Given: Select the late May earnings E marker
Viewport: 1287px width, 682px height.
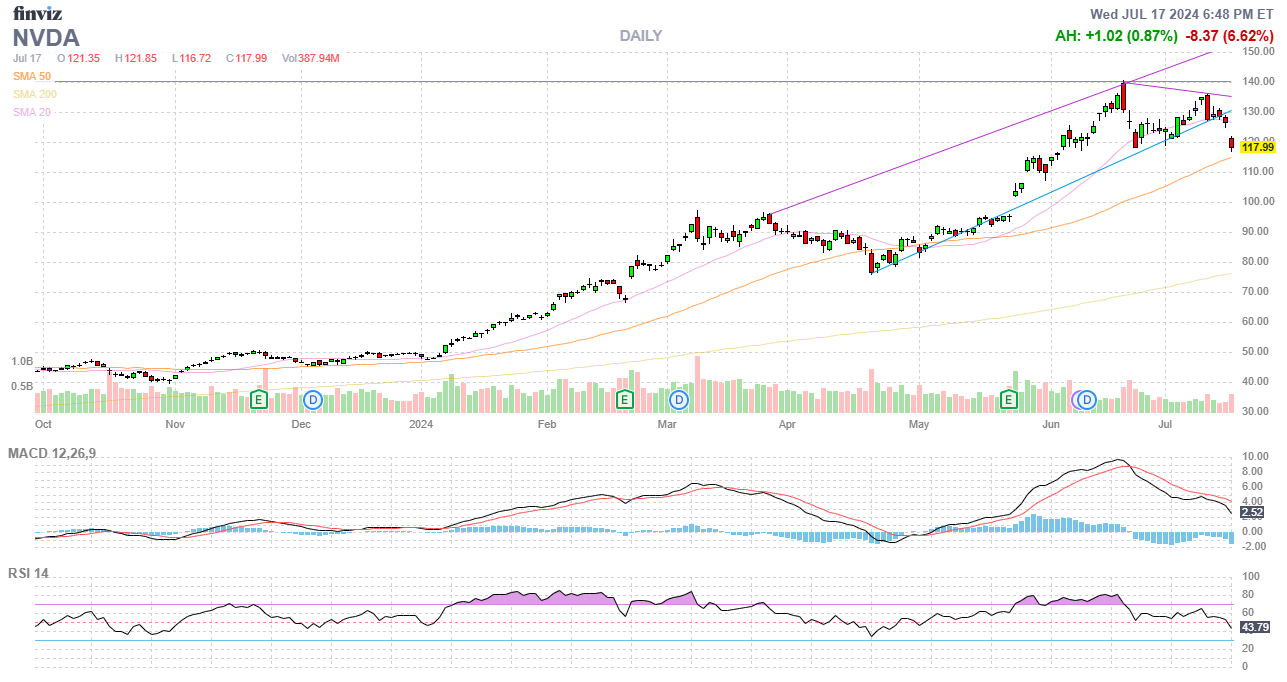Looking at the screenshot, I should coord(1010,400).
